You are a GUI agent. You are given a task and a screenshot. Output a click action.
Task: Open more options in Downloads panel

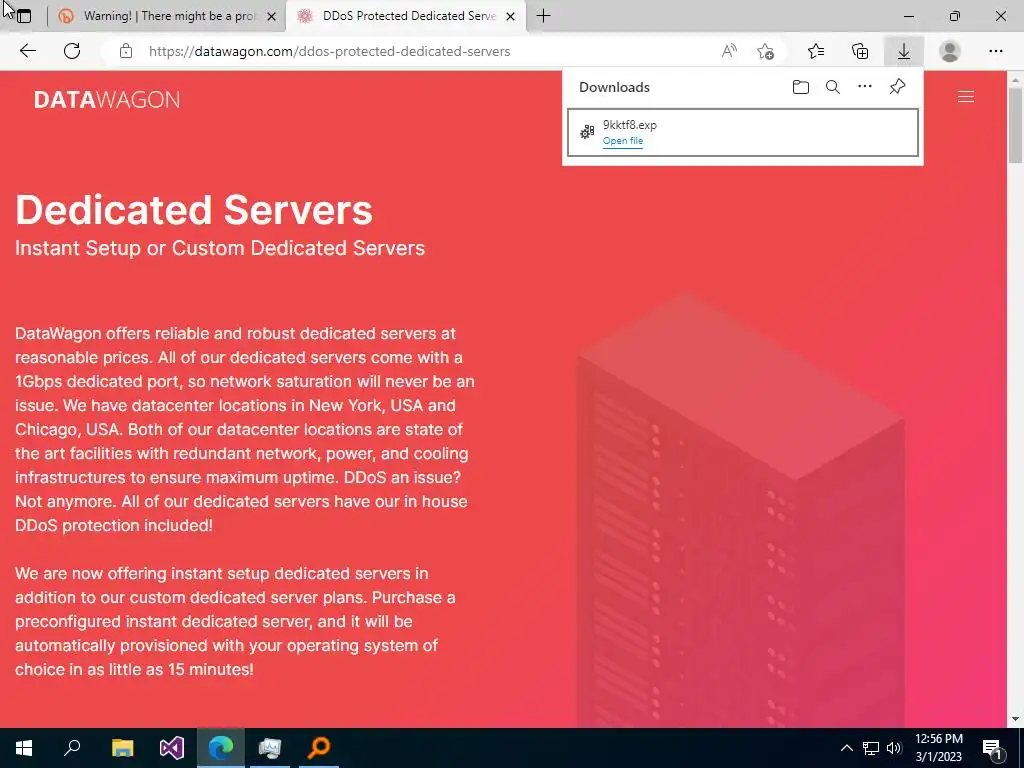(x=865, y=86)
